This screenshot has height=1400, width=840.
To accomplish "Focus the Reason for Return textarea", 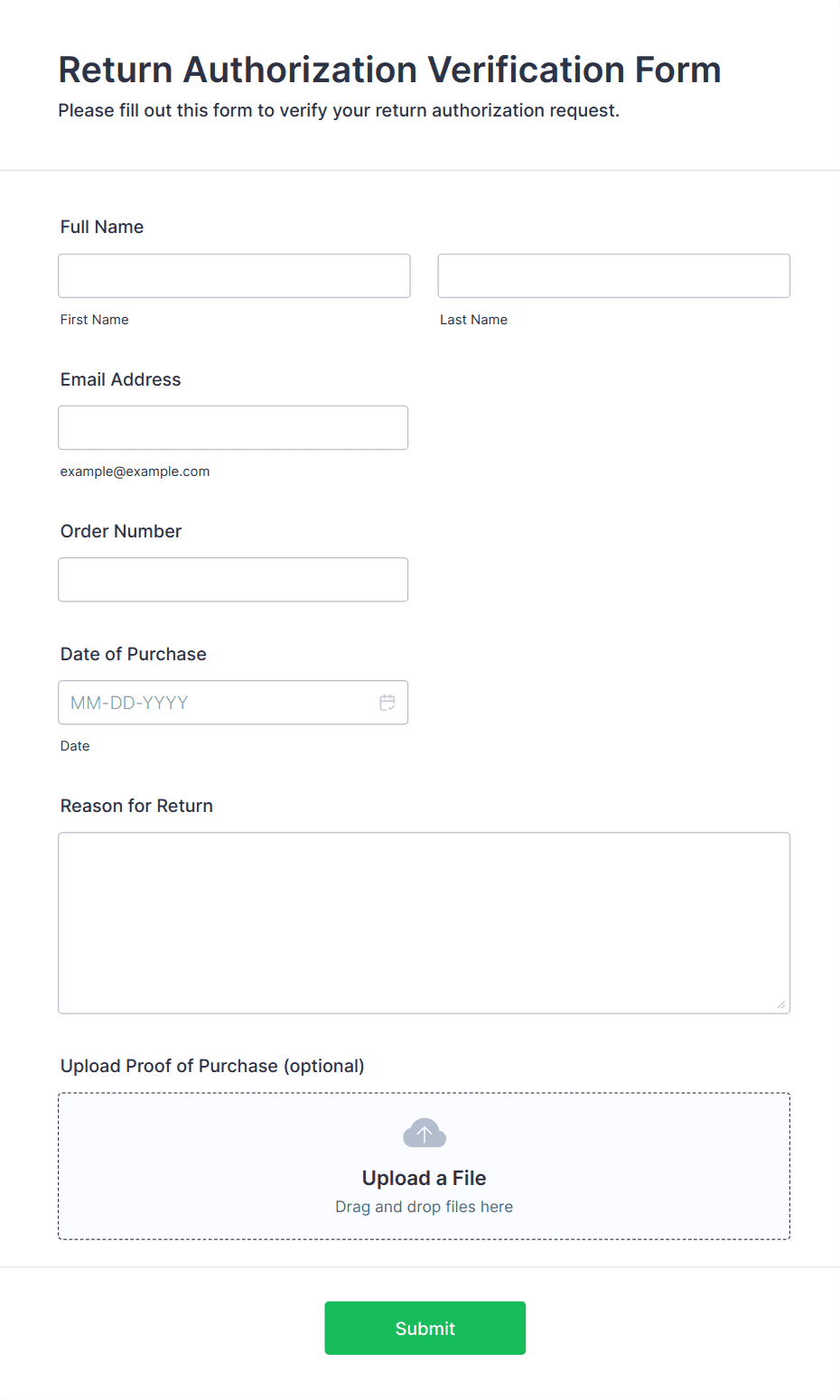I will (x=425, y=922).
